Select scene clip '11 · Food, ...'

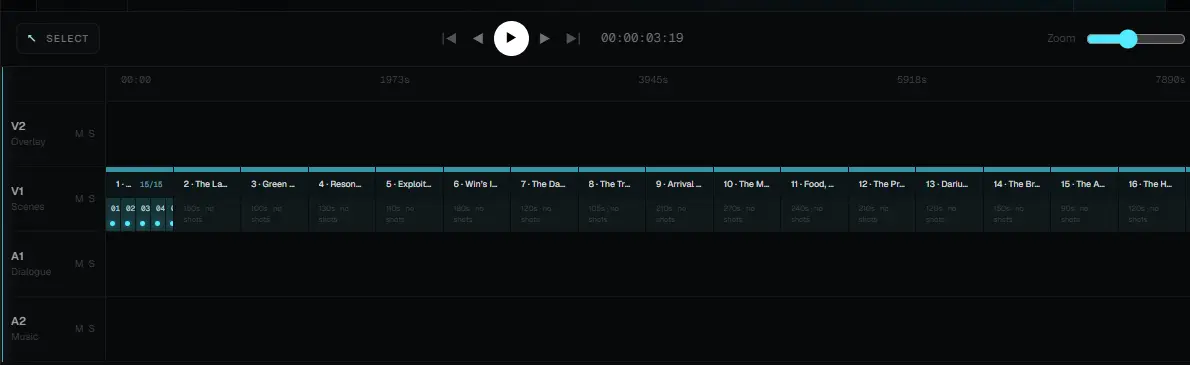coord(815,199)
